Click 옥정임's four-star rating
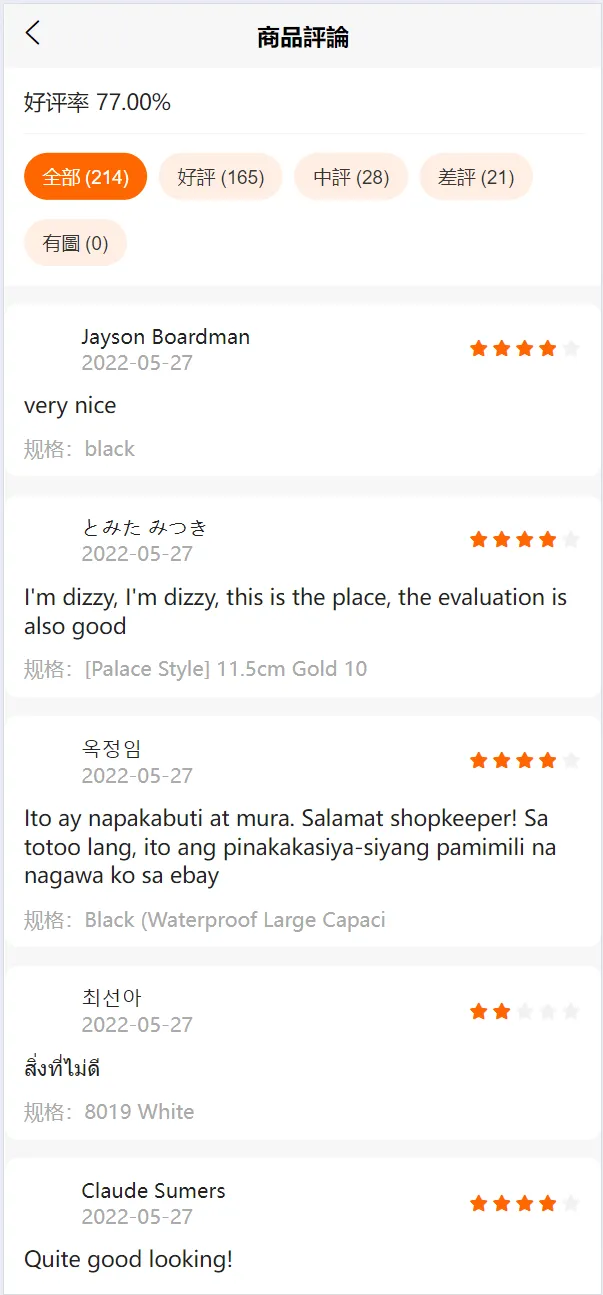The width and height of the screenshot is (603, 1295). point(525,761)
